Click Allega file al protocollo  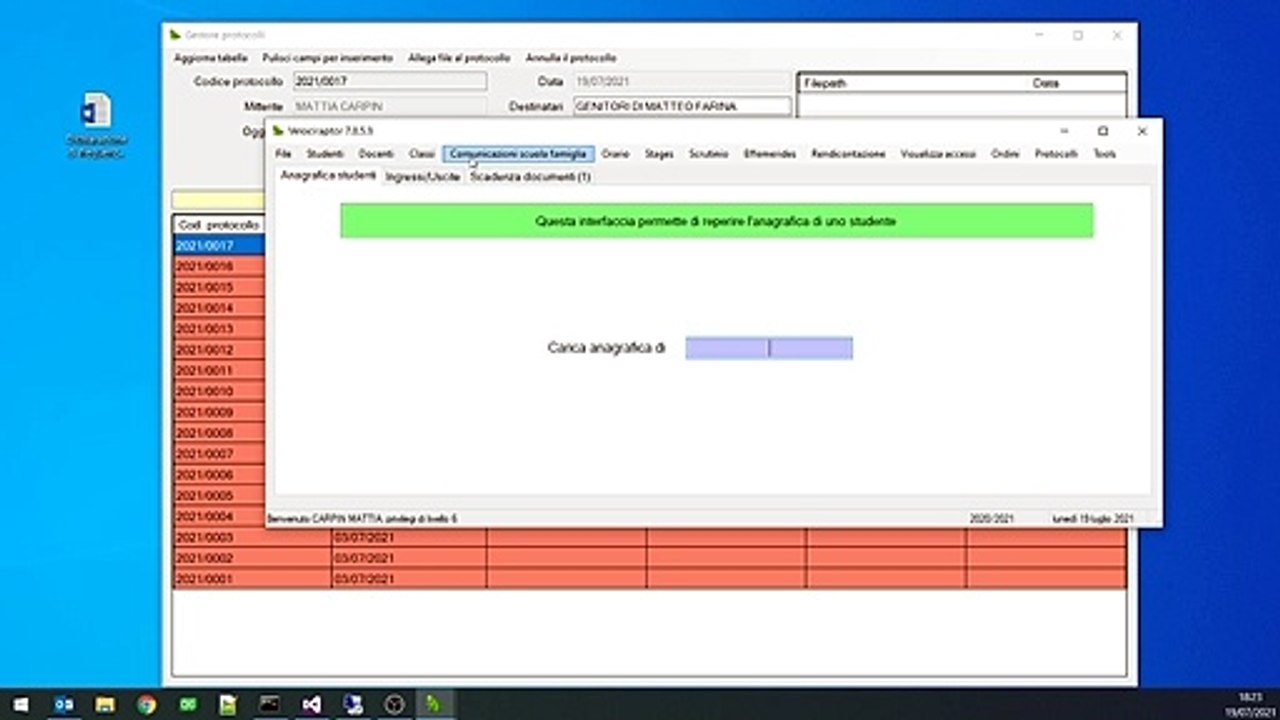pyautogui.click(x=459, y=58)
